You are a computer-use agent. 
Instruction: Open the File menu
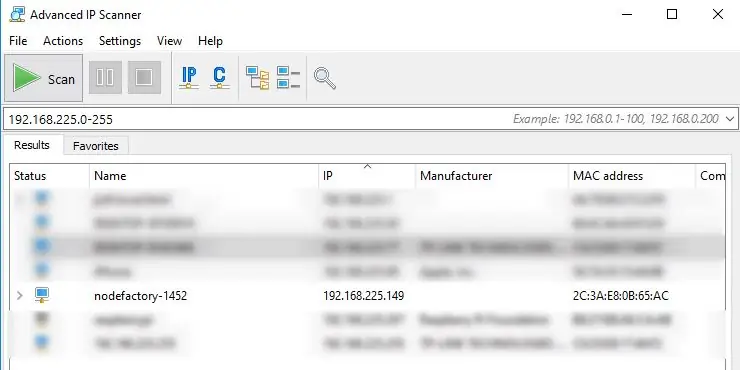[18, 41]
